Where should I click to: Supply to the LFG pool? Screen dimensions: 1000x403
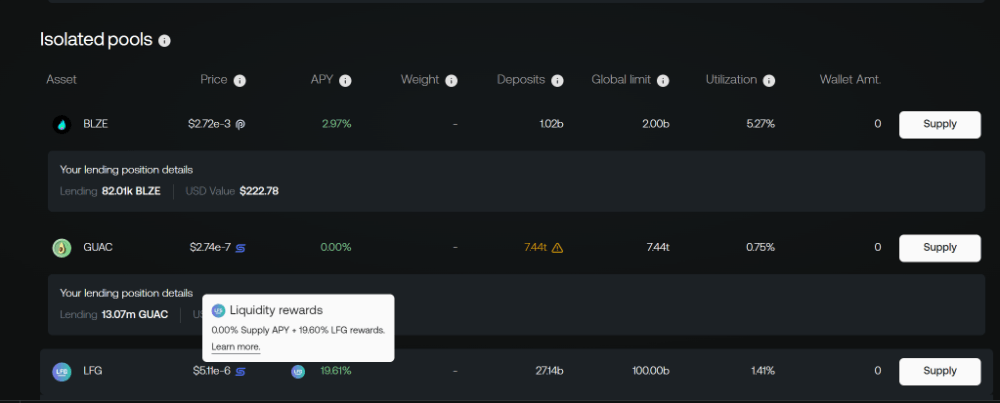(x=939, y=371)
